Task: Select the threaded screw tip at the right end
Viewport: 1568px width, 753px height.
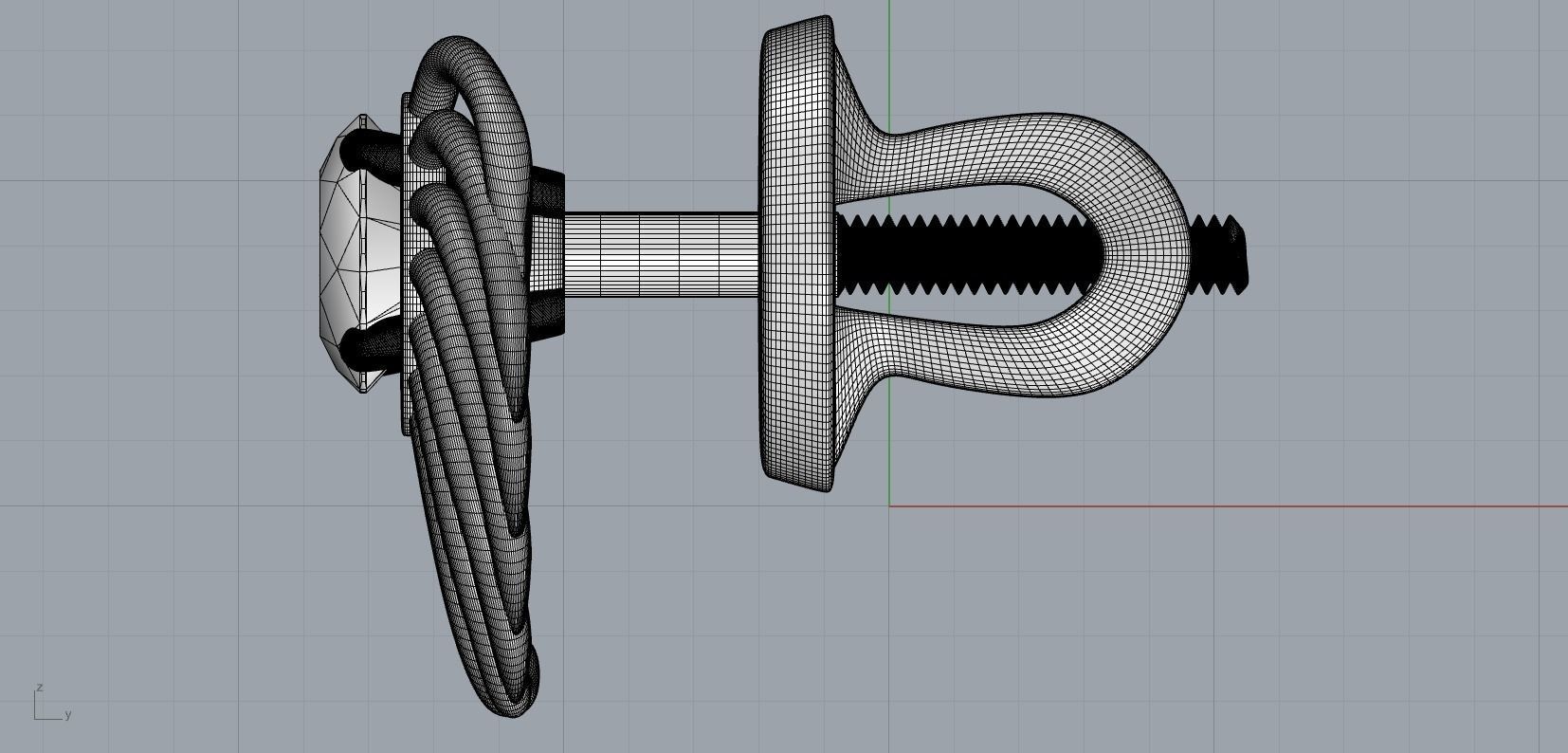Action: click(x=1218, y=254)
